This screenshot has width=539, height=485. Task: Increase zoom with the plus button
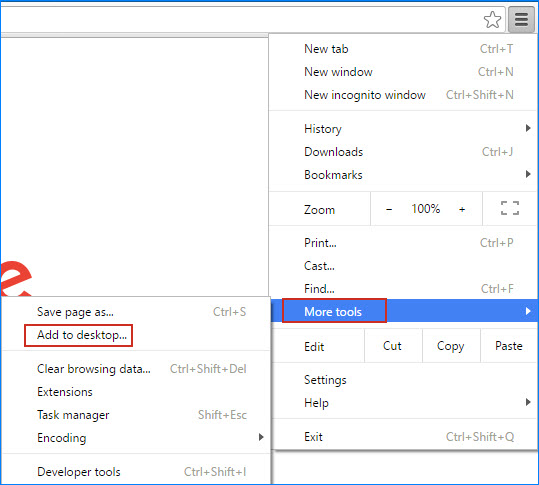(462, 209)
